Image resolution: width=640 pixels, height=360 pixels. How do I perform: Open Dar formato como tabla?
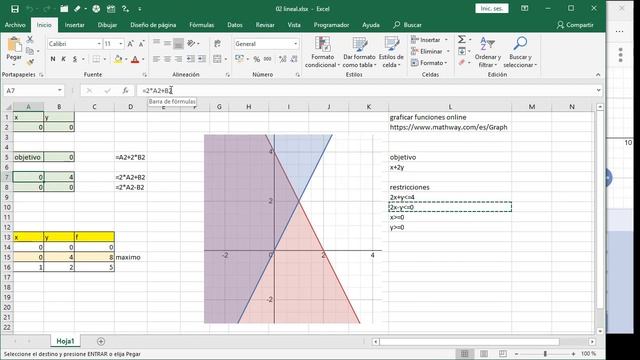pyautogui.click(x=359, y=52)
